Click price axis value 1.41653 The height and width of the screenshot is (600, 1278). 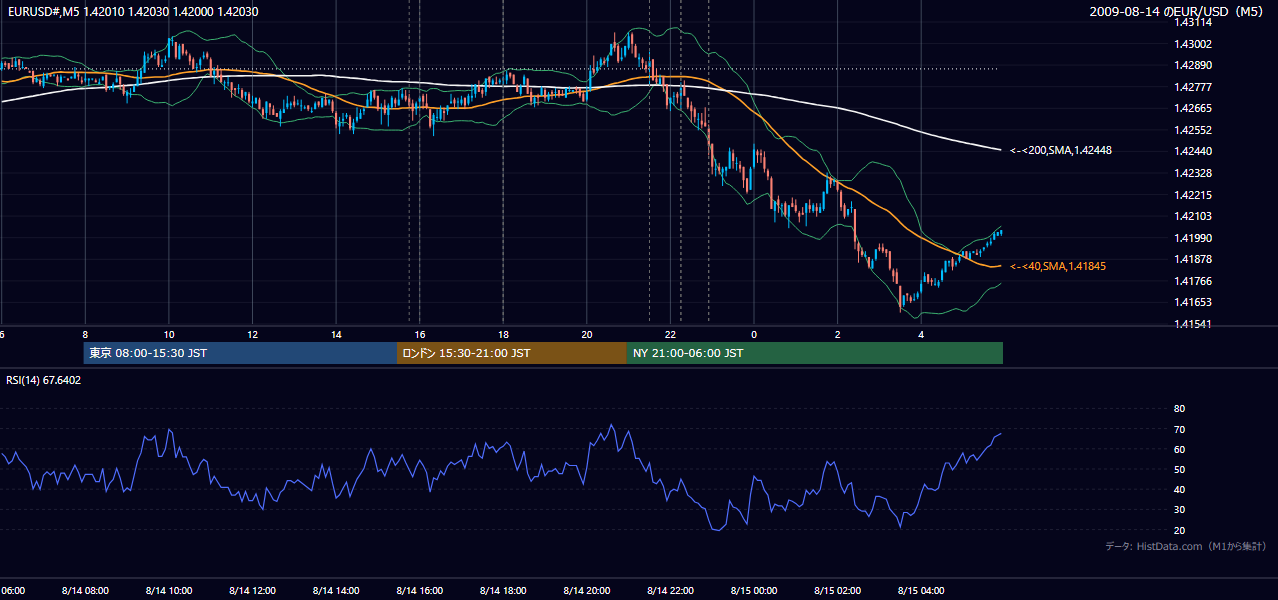[x=1192, y=302]
